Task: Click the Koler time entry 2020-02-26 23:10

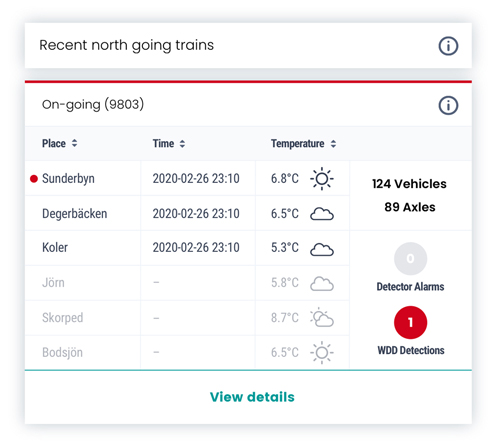Action: click(196, 248)
